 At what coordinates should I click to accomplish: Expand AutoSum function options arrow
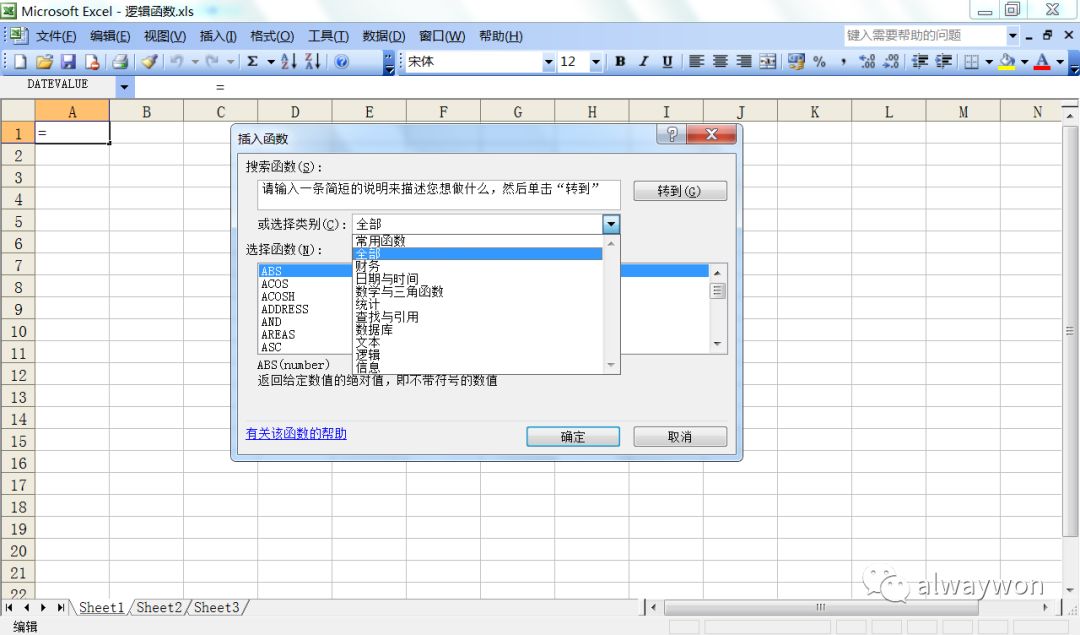coord(271,62)
